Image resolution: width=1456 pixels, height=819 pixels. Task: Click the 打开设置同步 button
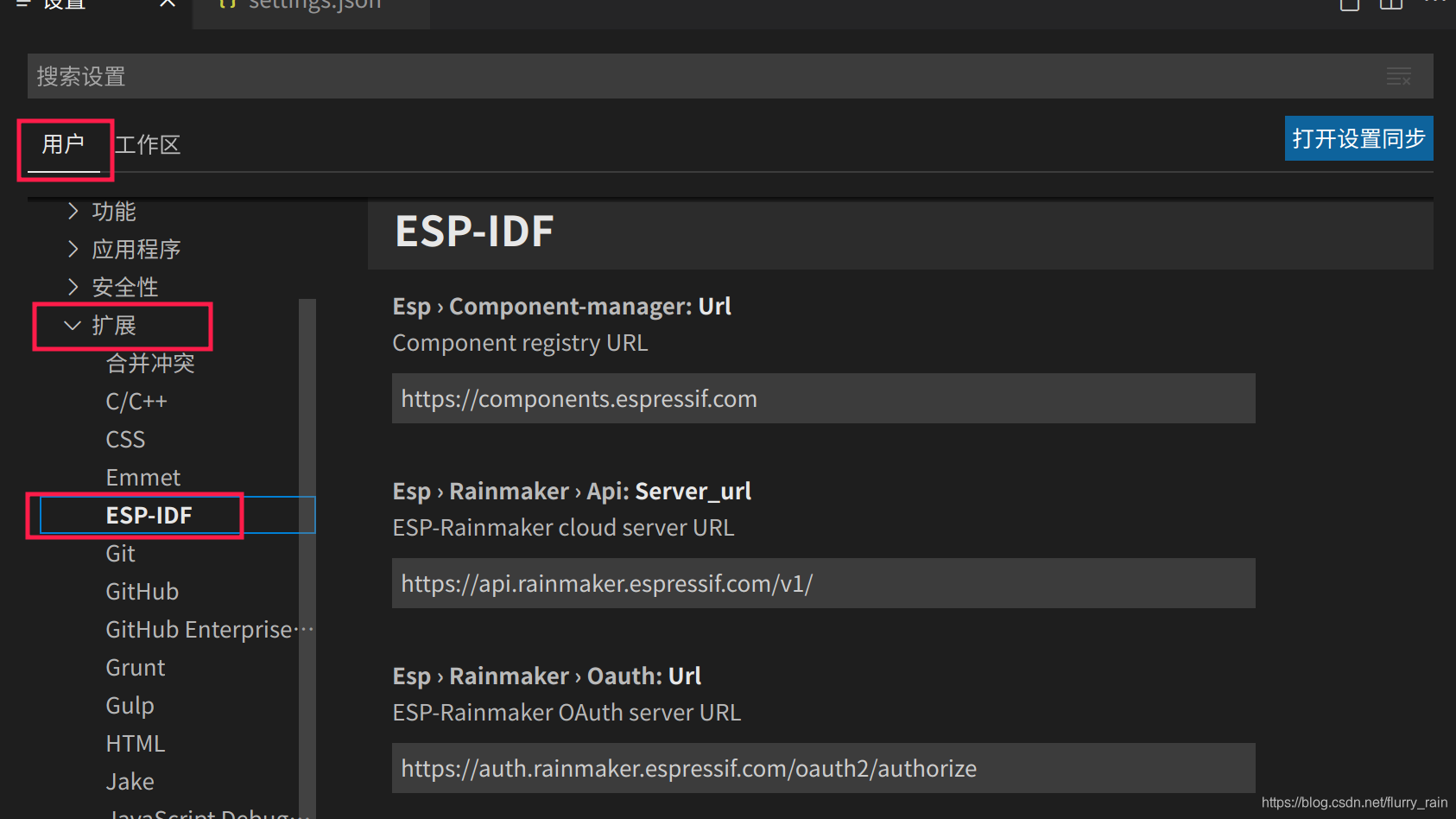(1358, 138)
